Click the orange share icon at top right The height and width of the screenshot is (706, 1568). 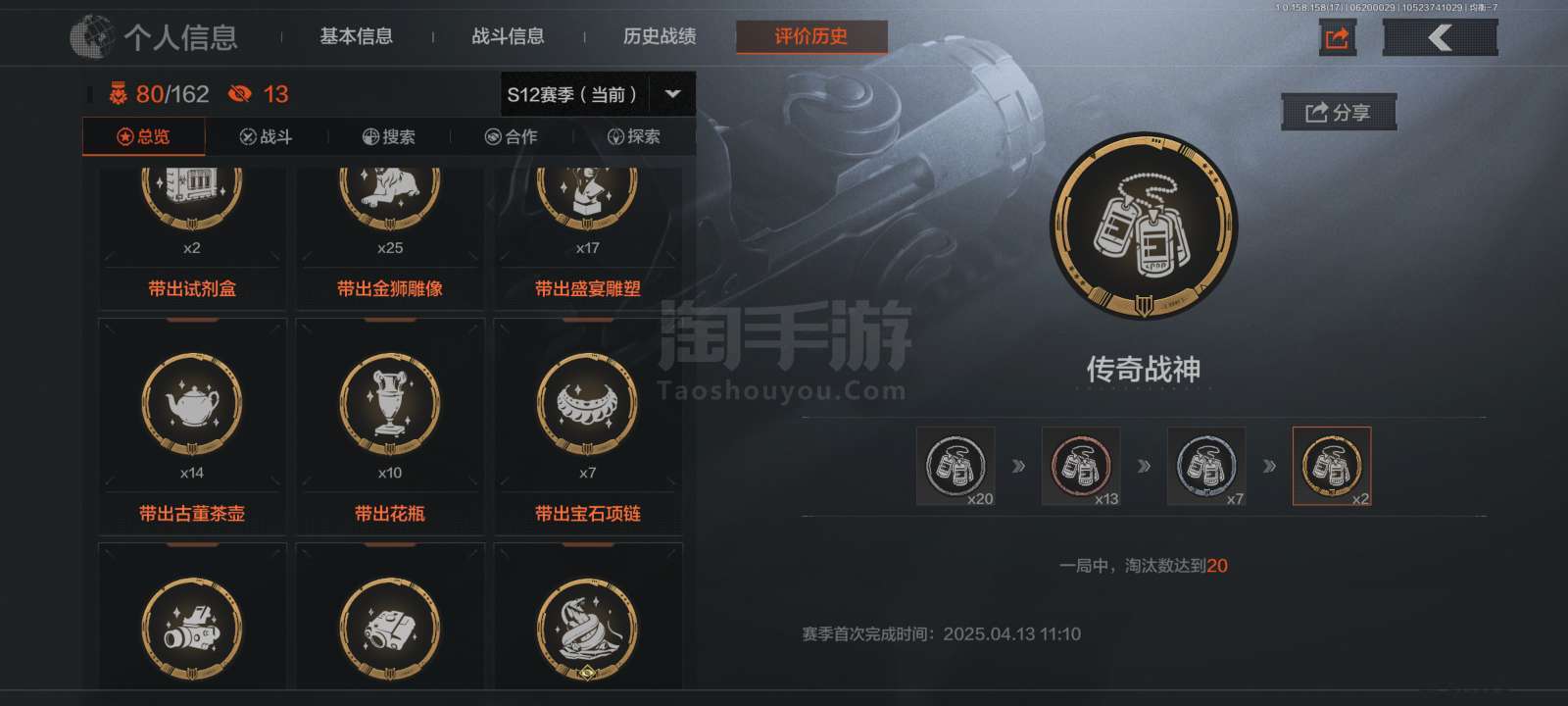[x=1338, y=37]
